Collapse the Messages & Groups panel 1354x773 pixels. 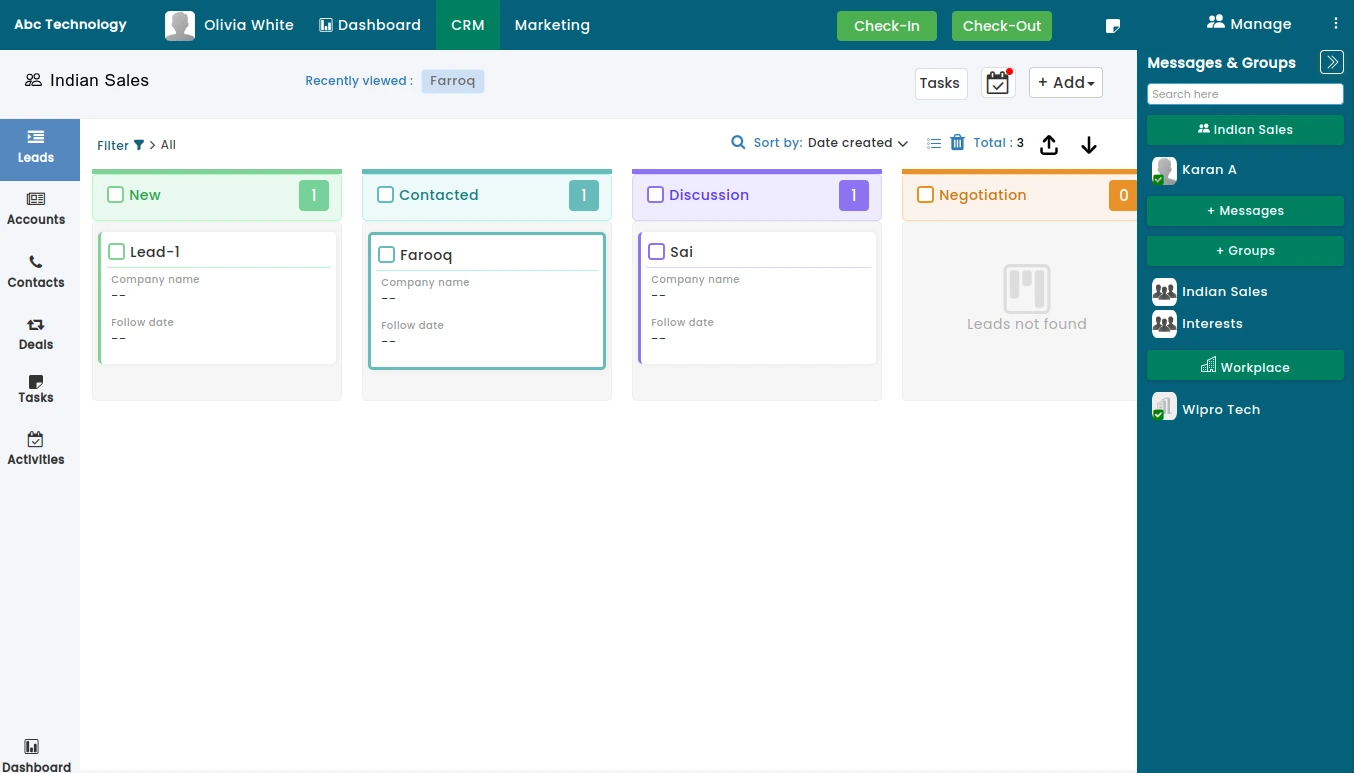[1332, 62]
